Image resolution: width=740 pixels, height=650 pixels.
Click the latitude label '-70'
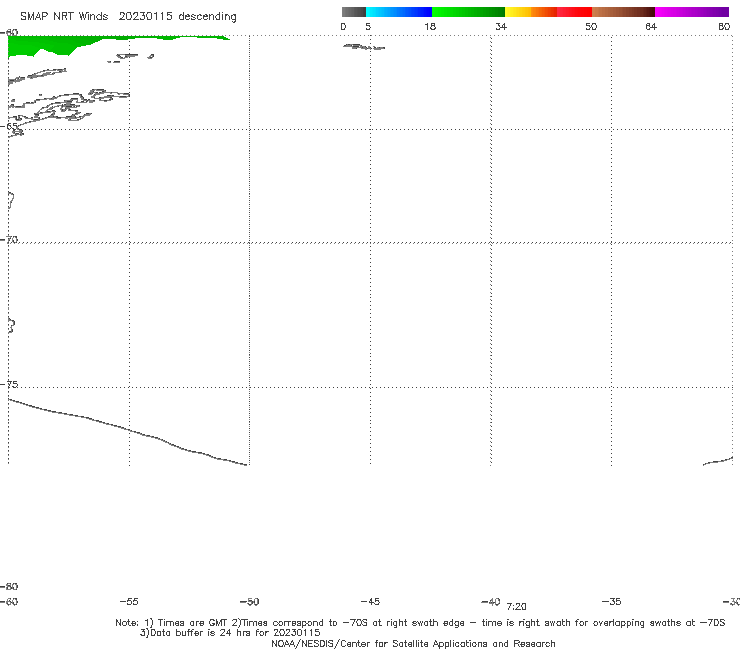[x=9, y=240]
